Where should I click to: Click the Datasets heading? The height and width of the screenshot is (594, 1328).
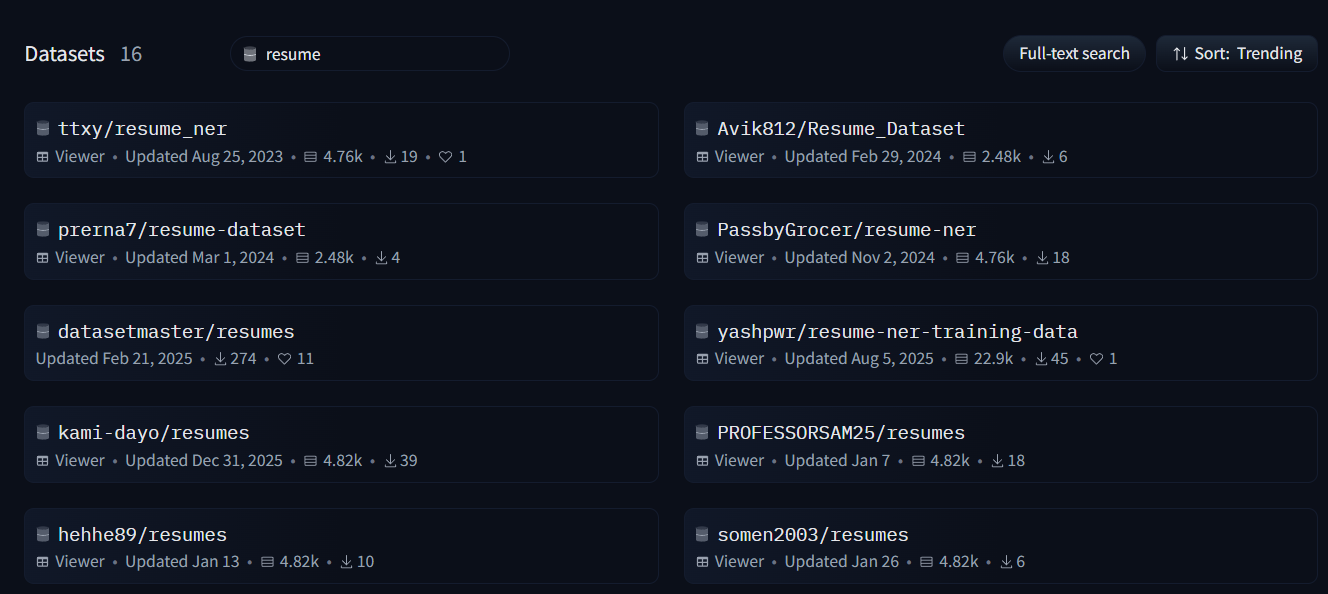[65, 54]
